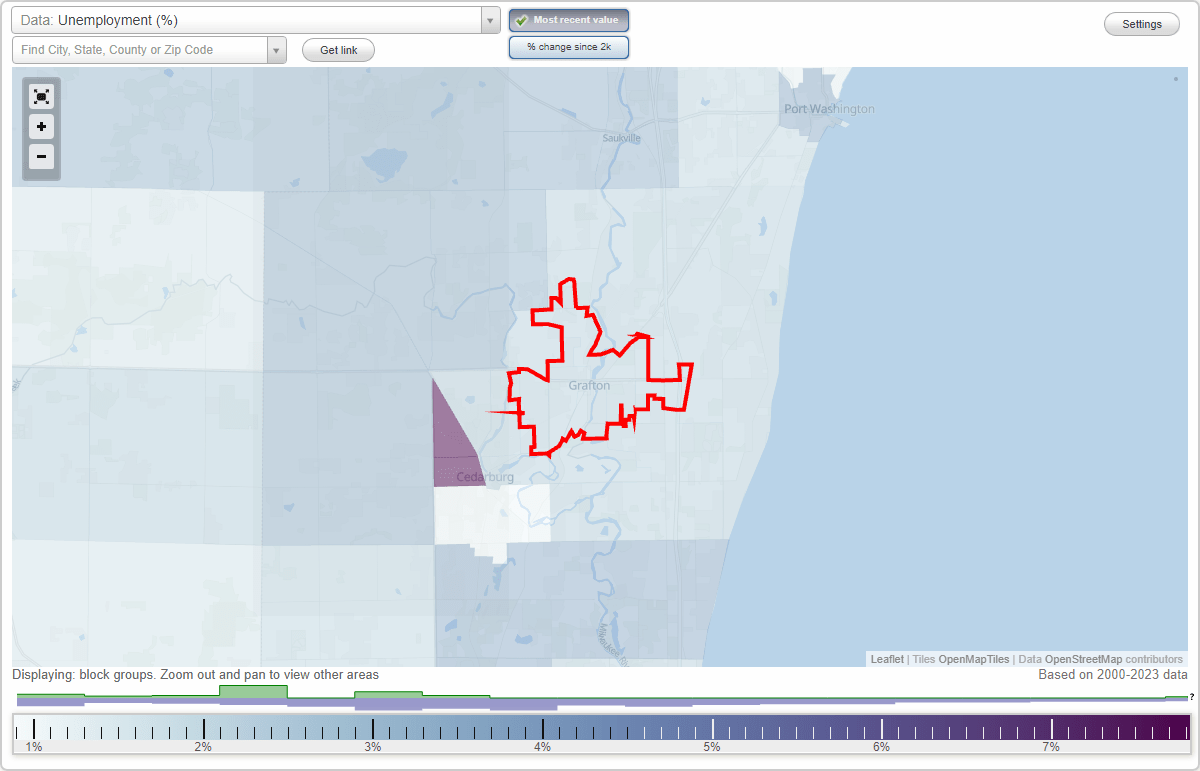Select the dark purple block group near Cedarburg

click(455, 440)
